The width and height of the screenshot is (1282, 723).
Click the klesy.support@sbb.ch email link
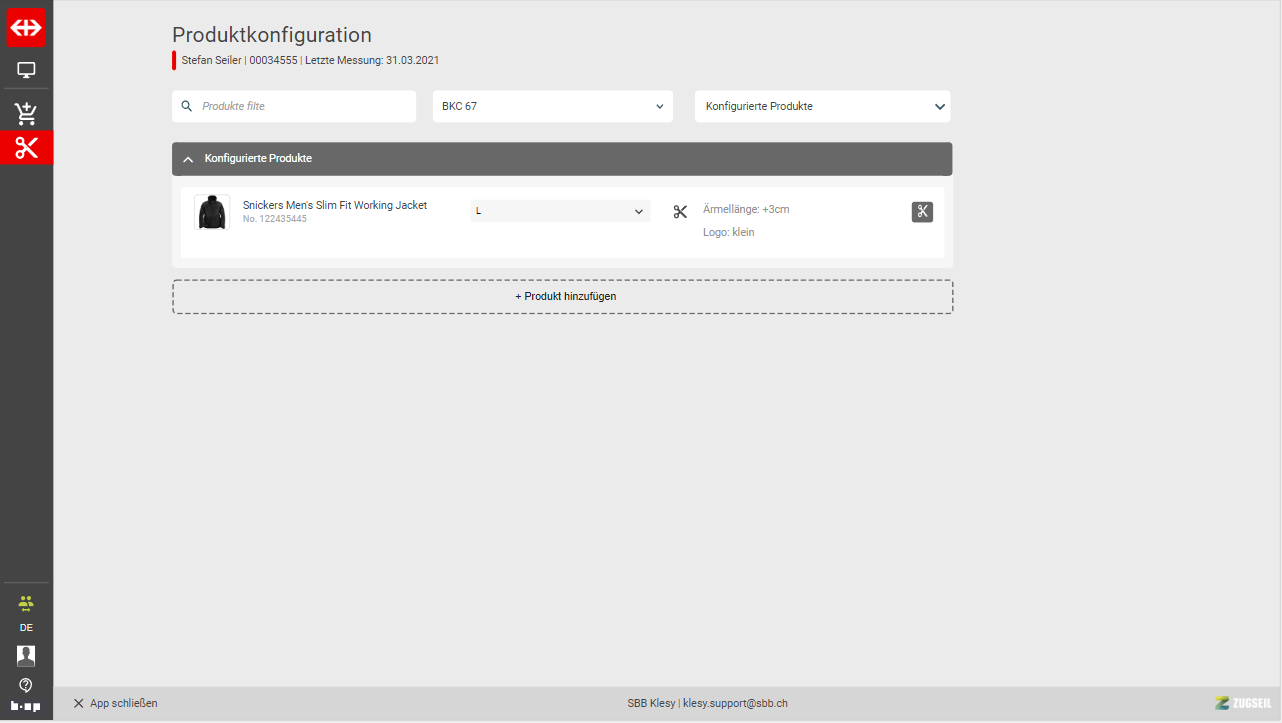coord(735,703)
